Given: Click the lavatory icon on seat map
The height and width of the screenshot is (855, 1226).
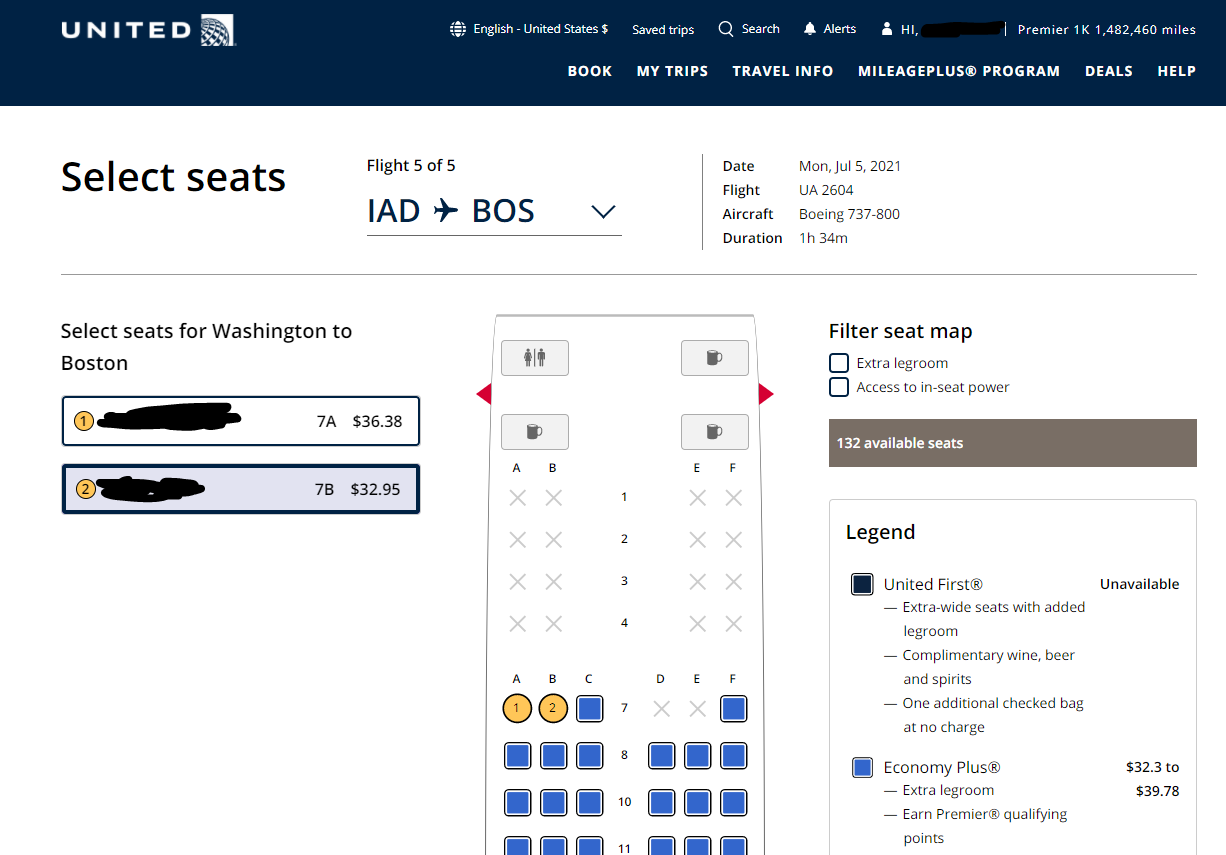Looking at the screenshot, I should click(x=535, y=358).
